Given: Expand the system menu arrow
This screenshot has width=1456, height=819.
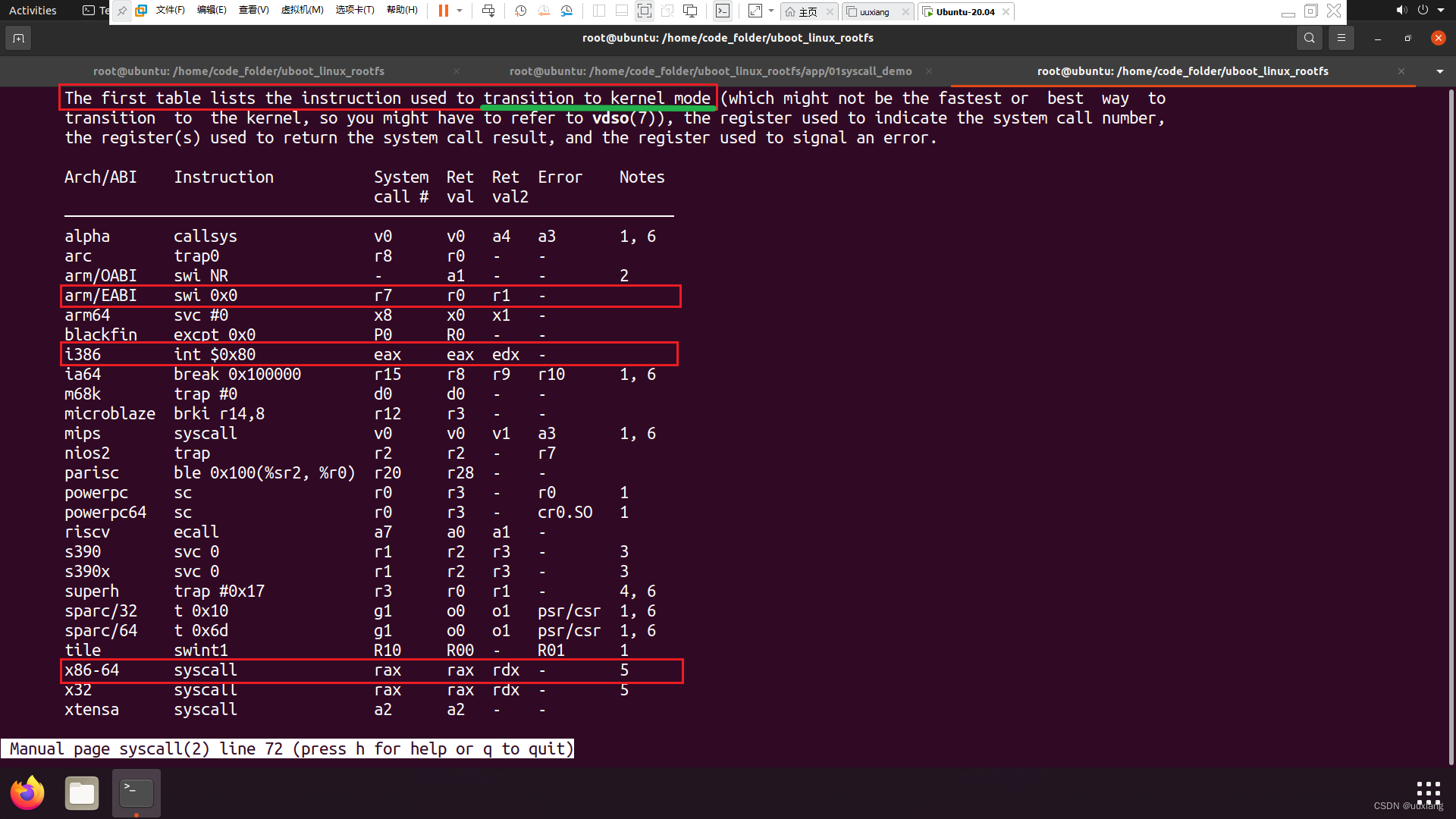Looking at the screenshot, I should [x=1440, y=11].
